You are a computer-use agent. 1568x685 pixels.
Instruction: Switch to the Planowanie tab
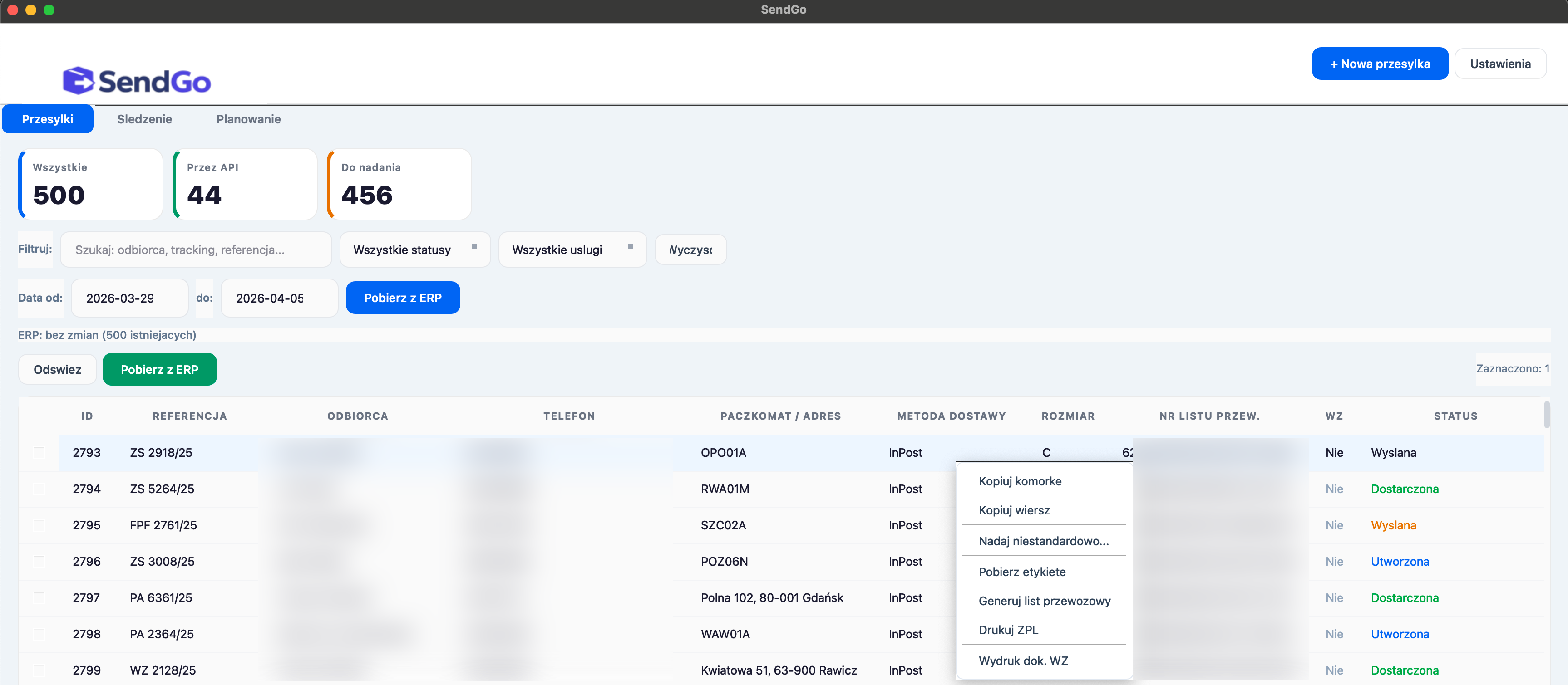coord(248,119)
